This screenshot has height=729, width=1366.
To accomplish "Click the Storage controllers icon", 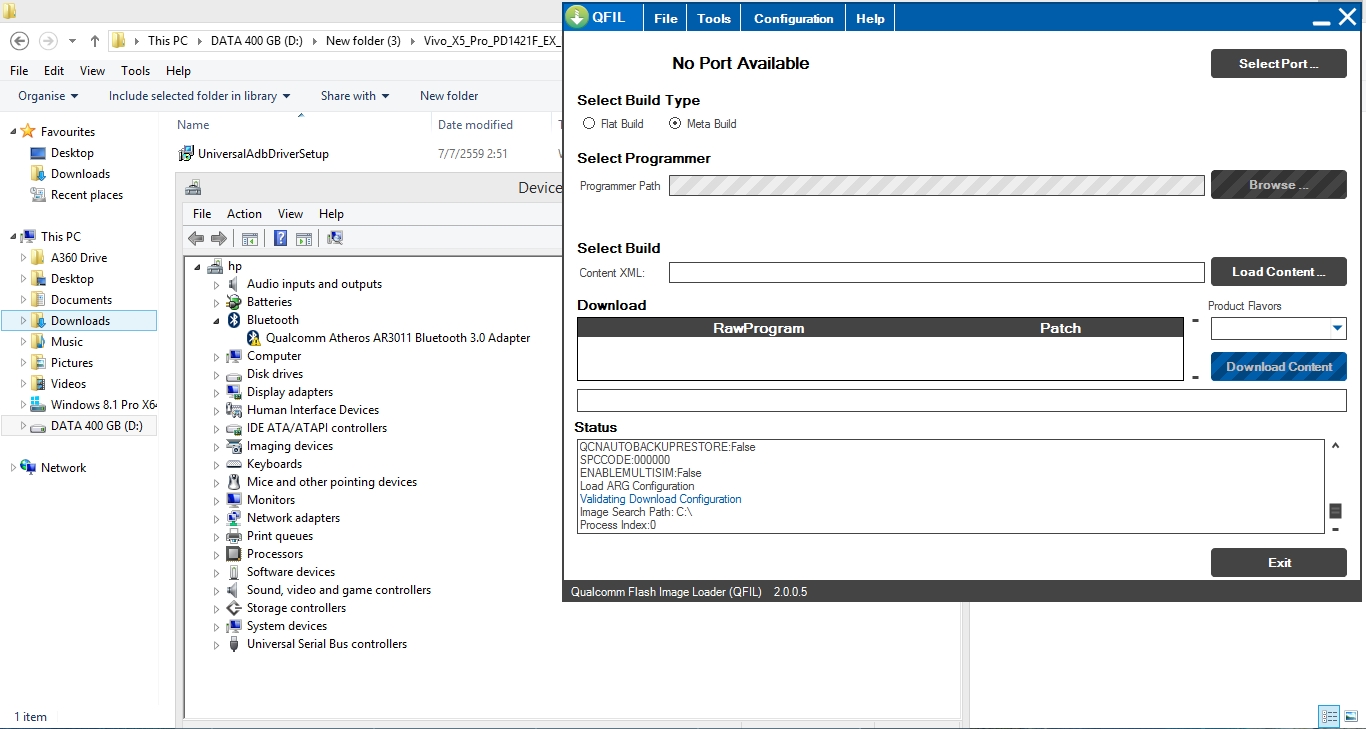I will tap(234, 608).
